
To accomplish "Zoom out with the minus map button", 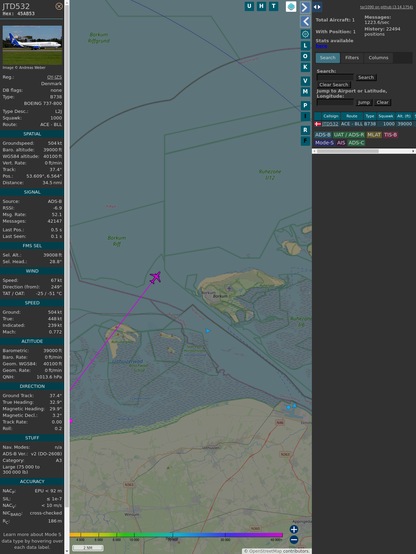I will click(294, 540).
